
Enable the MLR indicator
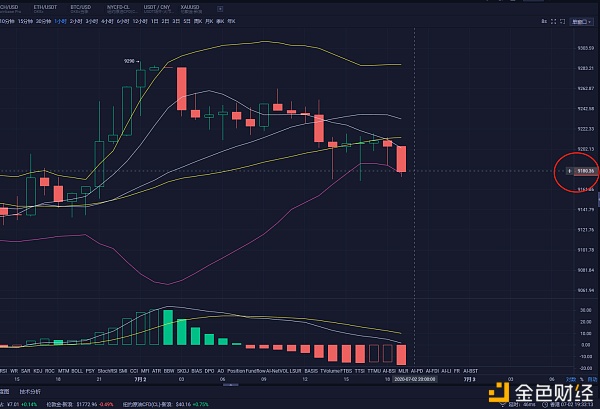point(403,371)
